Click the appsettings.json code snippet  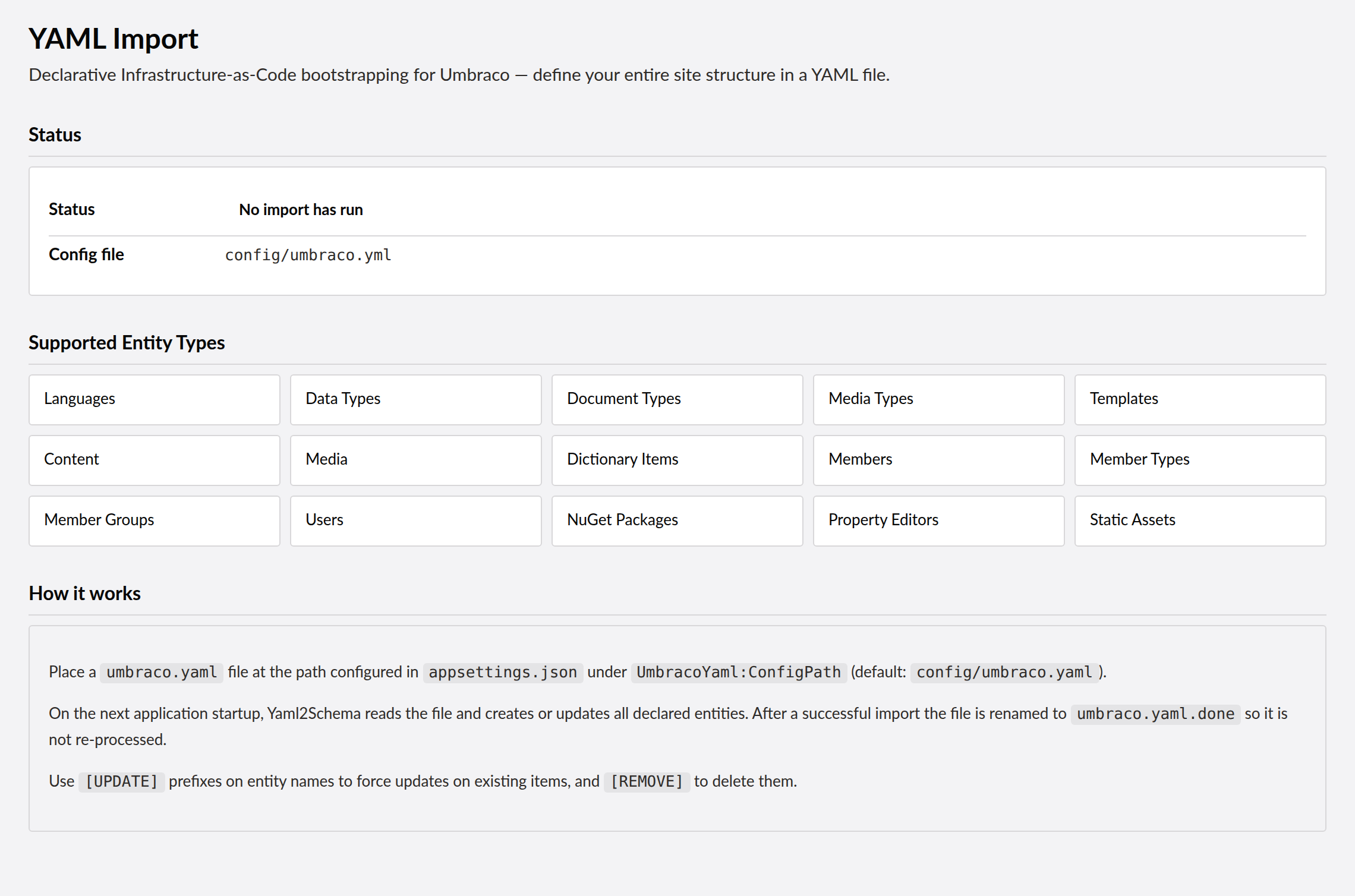[503, 672]
